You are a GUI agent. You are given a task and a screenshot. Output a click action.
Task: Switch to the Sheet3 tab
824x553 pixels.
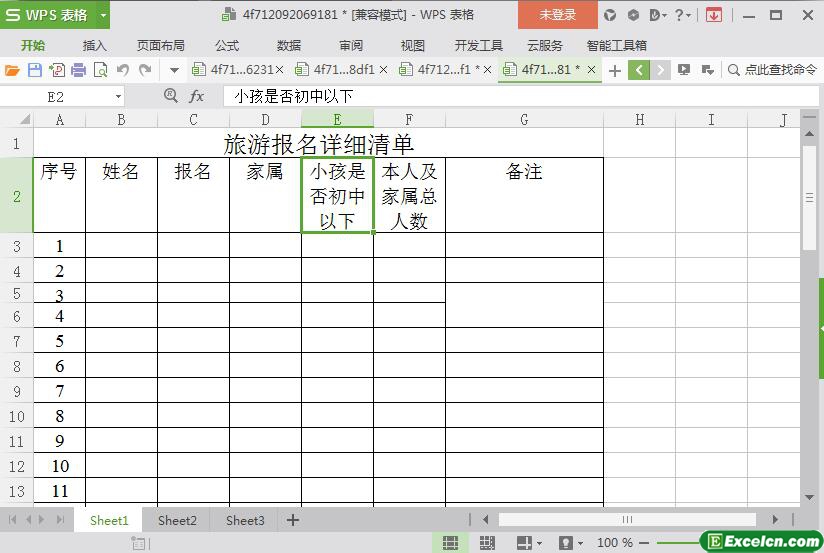click(x=245, y=520)
